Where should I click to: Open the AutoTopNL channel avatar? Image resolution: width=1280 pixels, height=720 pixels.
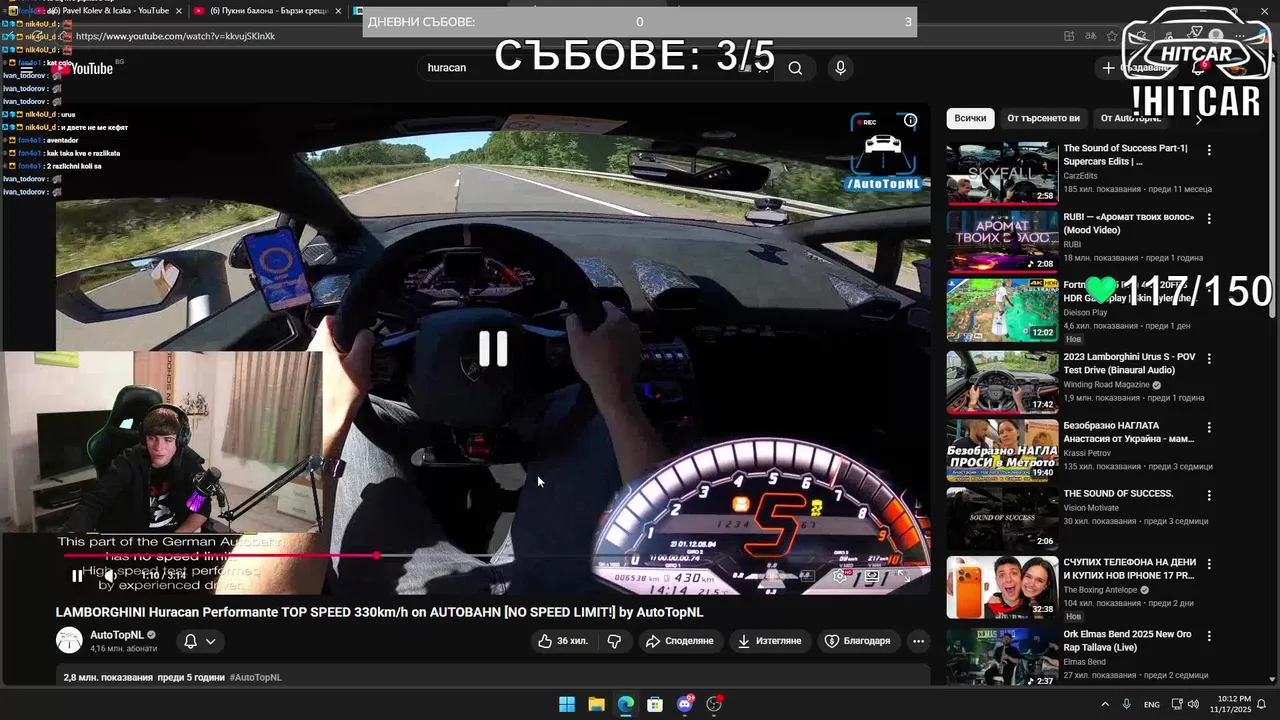[69, 640]
